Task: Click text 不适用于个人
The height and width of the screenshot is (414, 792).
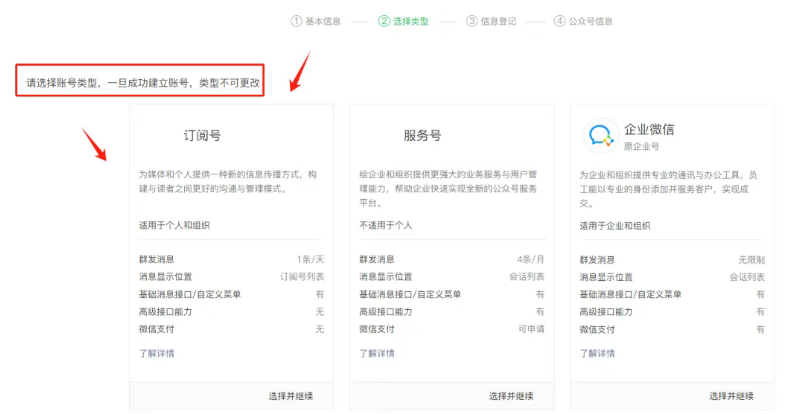Action: click(385, 225)
